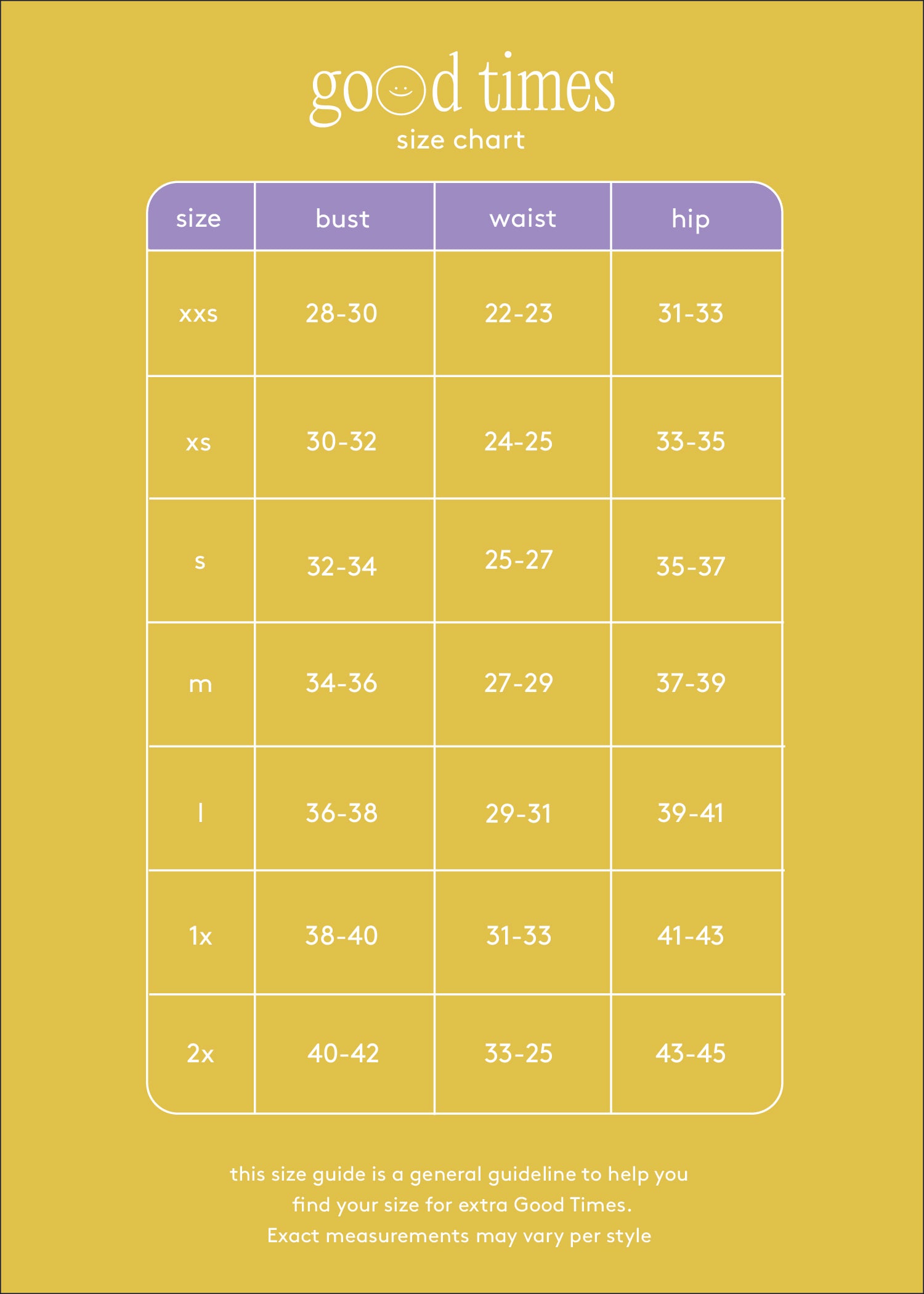Select the 'size' column header
The height and width of the screenshot is (1294, 924).
(198, 218)
